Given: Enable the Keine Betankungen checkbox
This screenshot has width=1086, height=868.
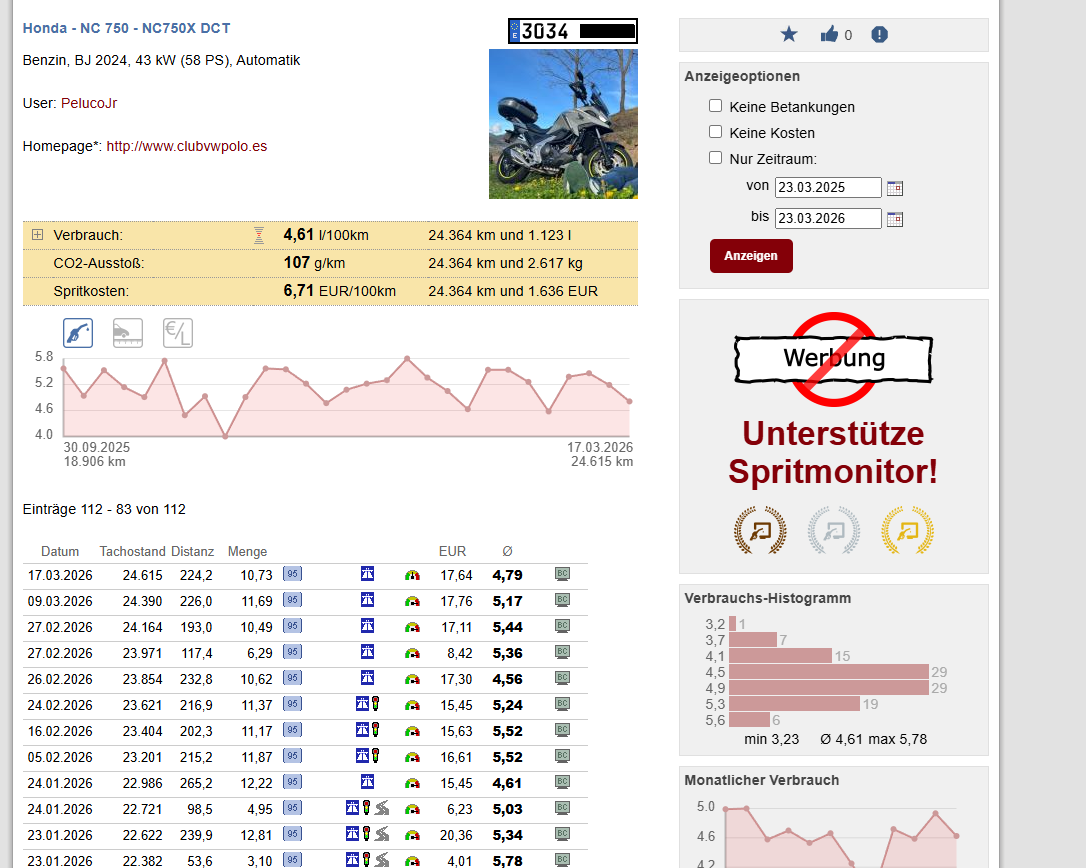Looking at the screenshot, I should click(715, 106).
